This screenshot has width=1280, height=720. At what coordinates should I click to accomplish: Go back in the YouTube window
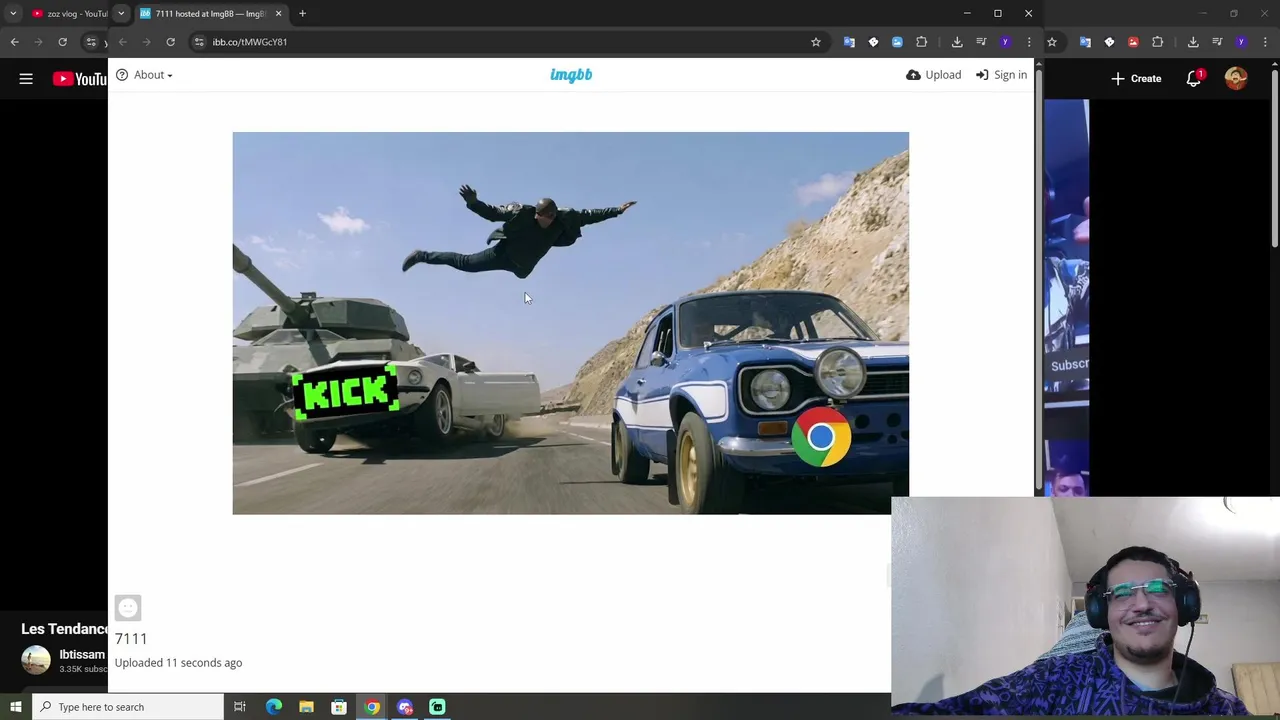tap(14, 42)
